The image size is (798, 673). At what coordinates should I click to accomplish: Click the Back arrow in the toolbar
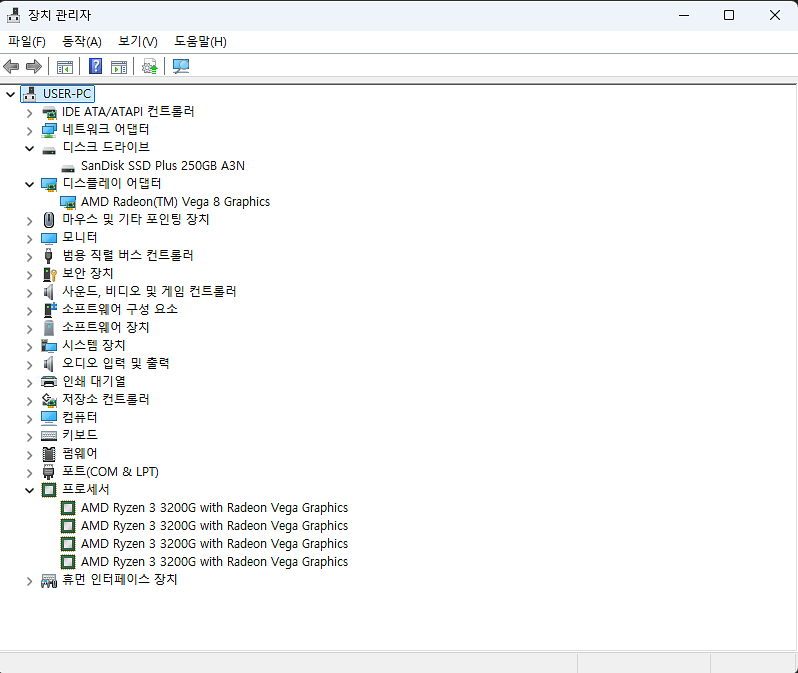[x=12, y=67]
